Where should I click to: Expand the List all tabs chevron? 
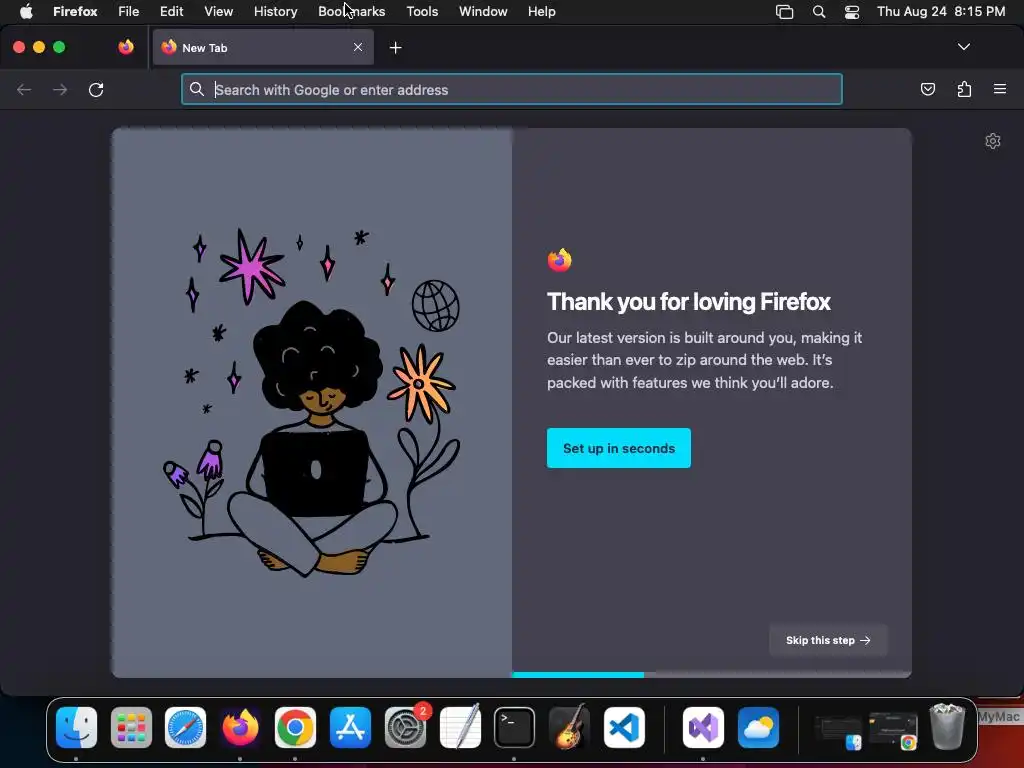963,47
